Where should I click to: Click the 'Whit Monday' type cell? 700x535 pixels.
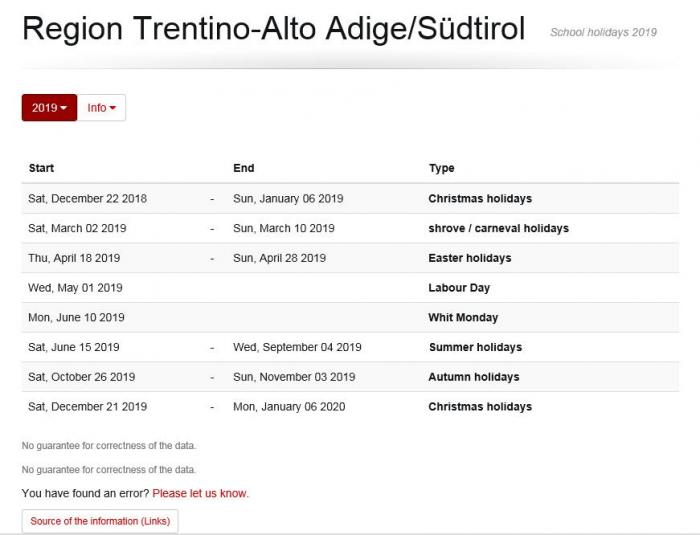point(463,318)
